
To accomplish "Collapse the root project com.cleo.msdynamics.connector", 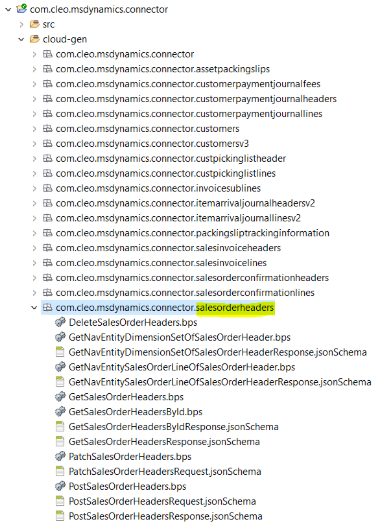I will point(8,9).
